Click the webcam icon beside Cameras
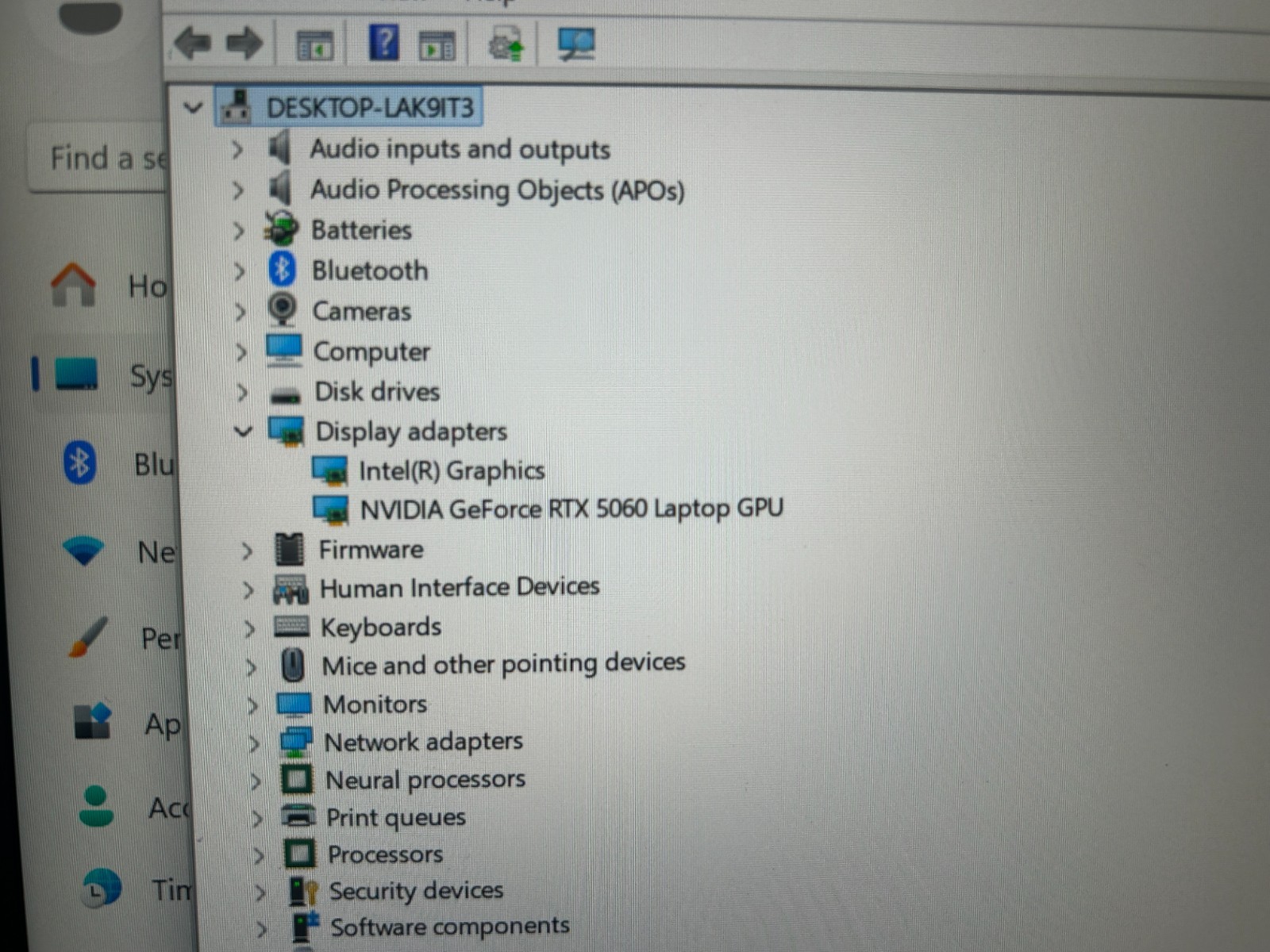Image resolution: width=1270 pixels, height=952 pixels. [283, 309]
